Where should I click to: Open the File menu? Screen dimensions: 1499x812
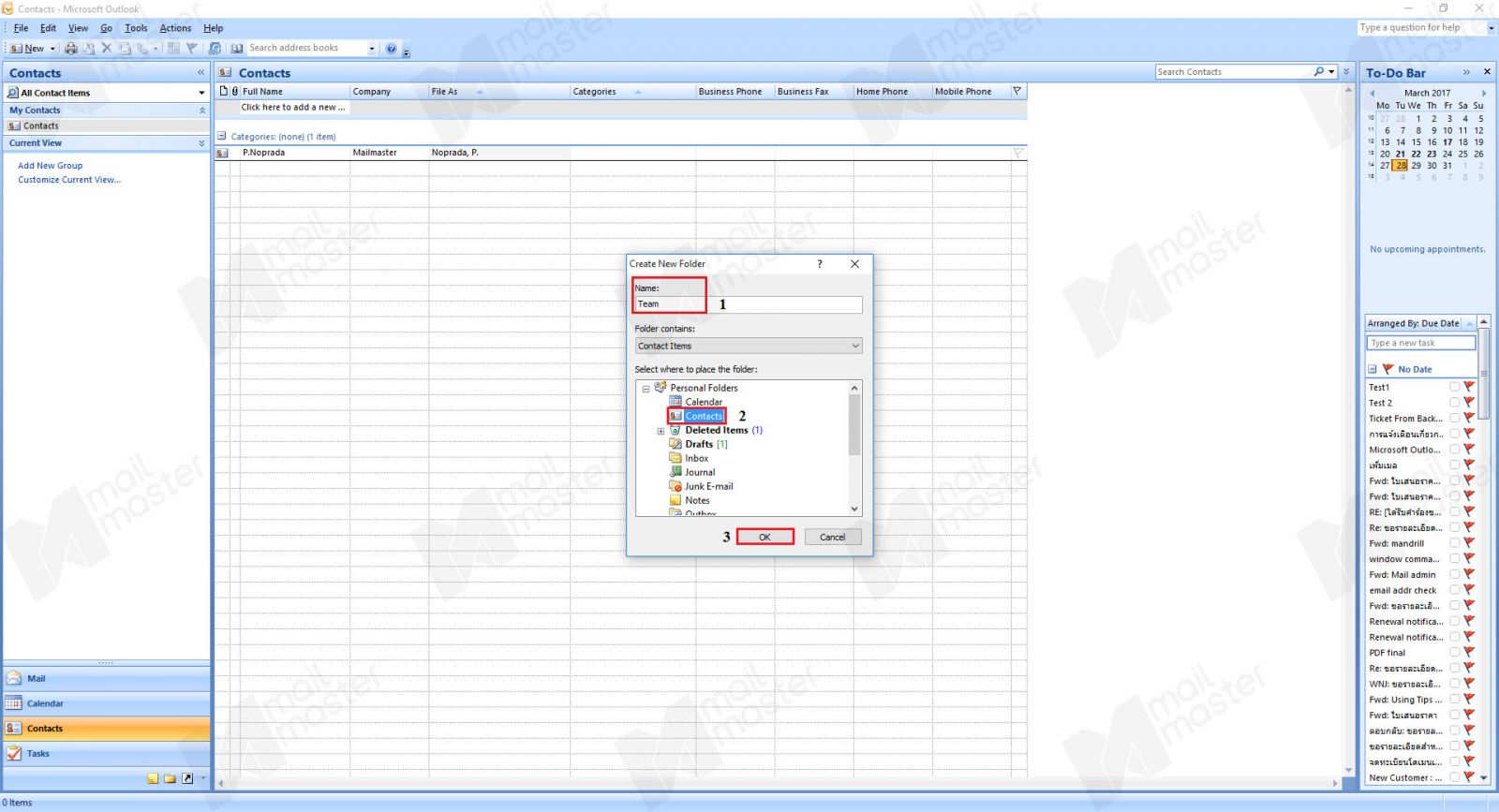(21, 28)
